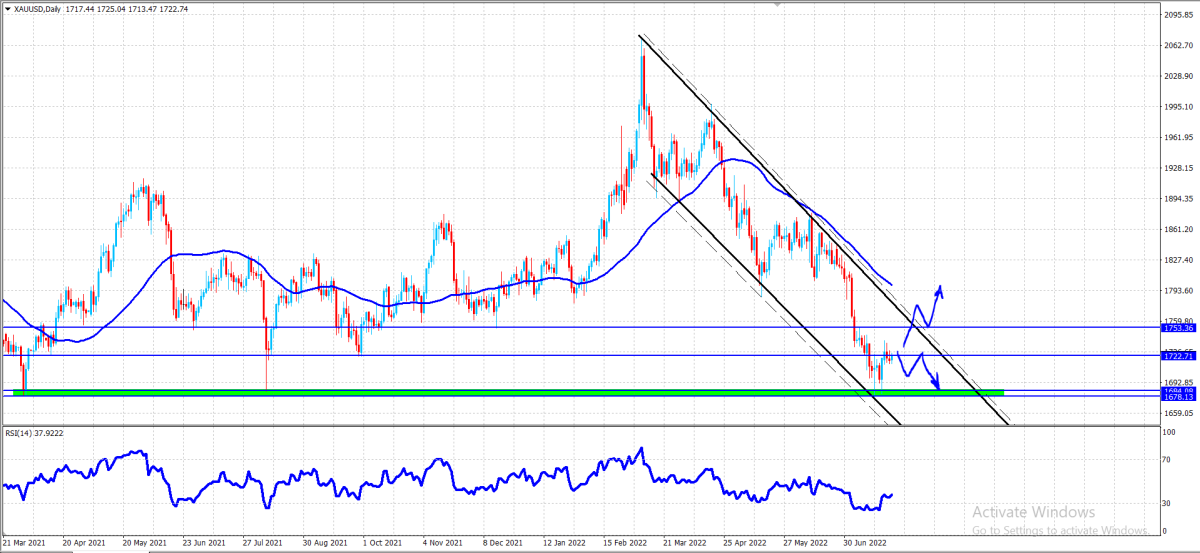Click the OHLC values 1717.44 1725.04 1713.47 1722.74
This screenshot has width=1200, height=553.
point(128,8)
